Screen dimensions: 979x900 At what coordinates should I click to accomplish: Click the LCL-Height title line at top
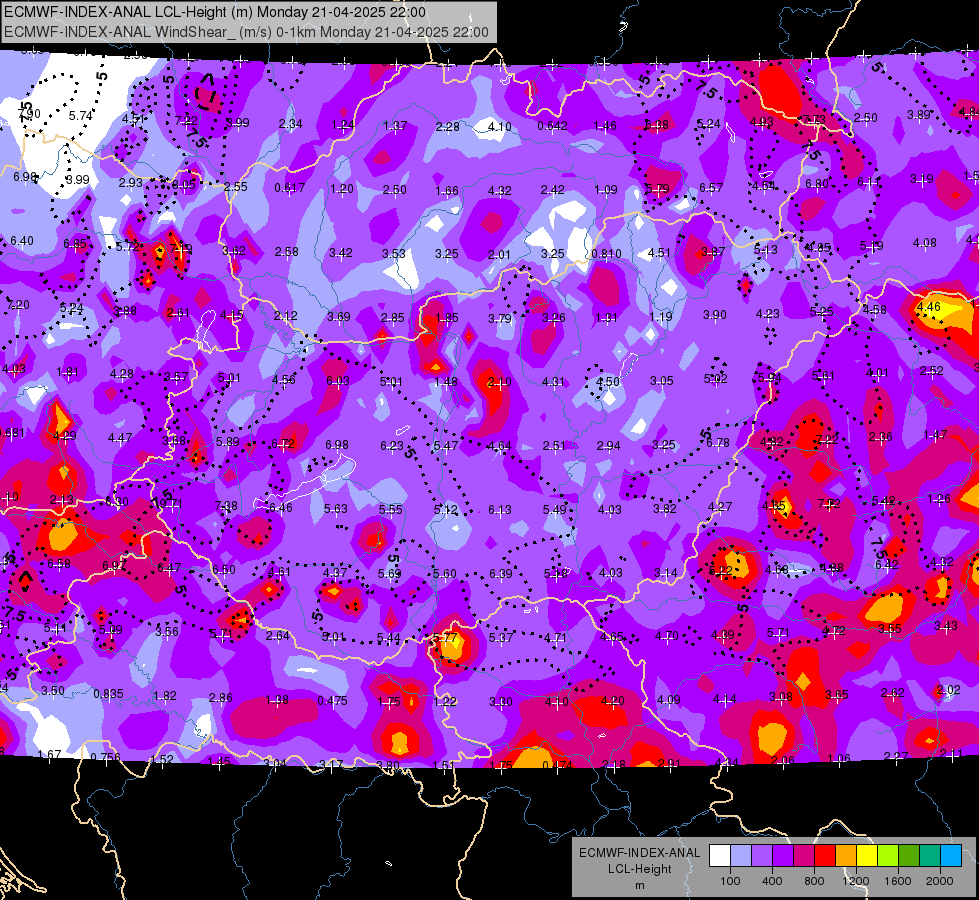[215, 12]
